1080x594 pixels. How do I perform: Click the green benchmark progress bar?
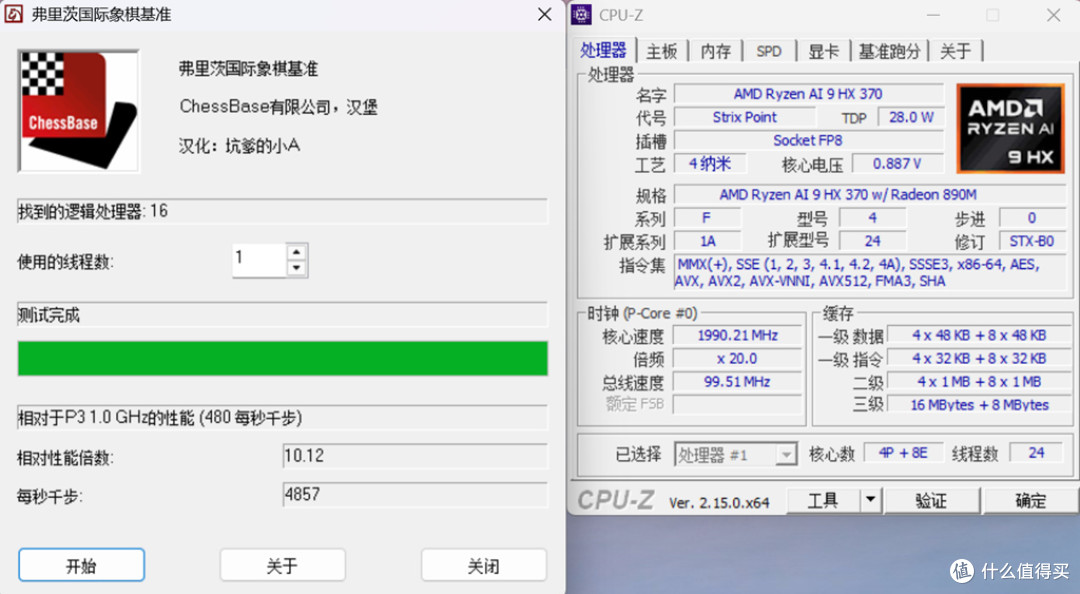282,358
